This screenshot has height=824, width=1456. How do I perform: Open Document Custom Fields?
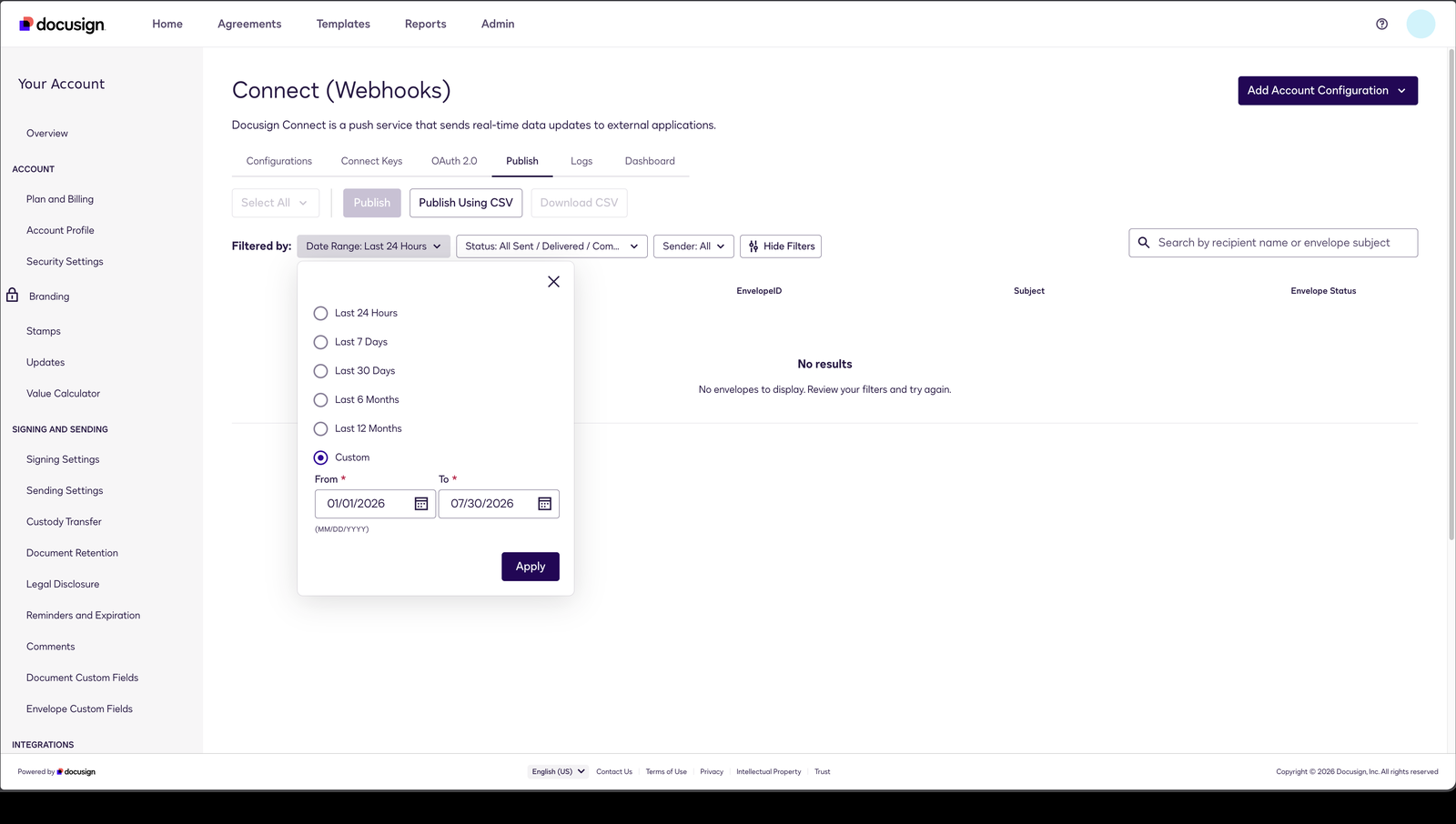tap(83, 678)
